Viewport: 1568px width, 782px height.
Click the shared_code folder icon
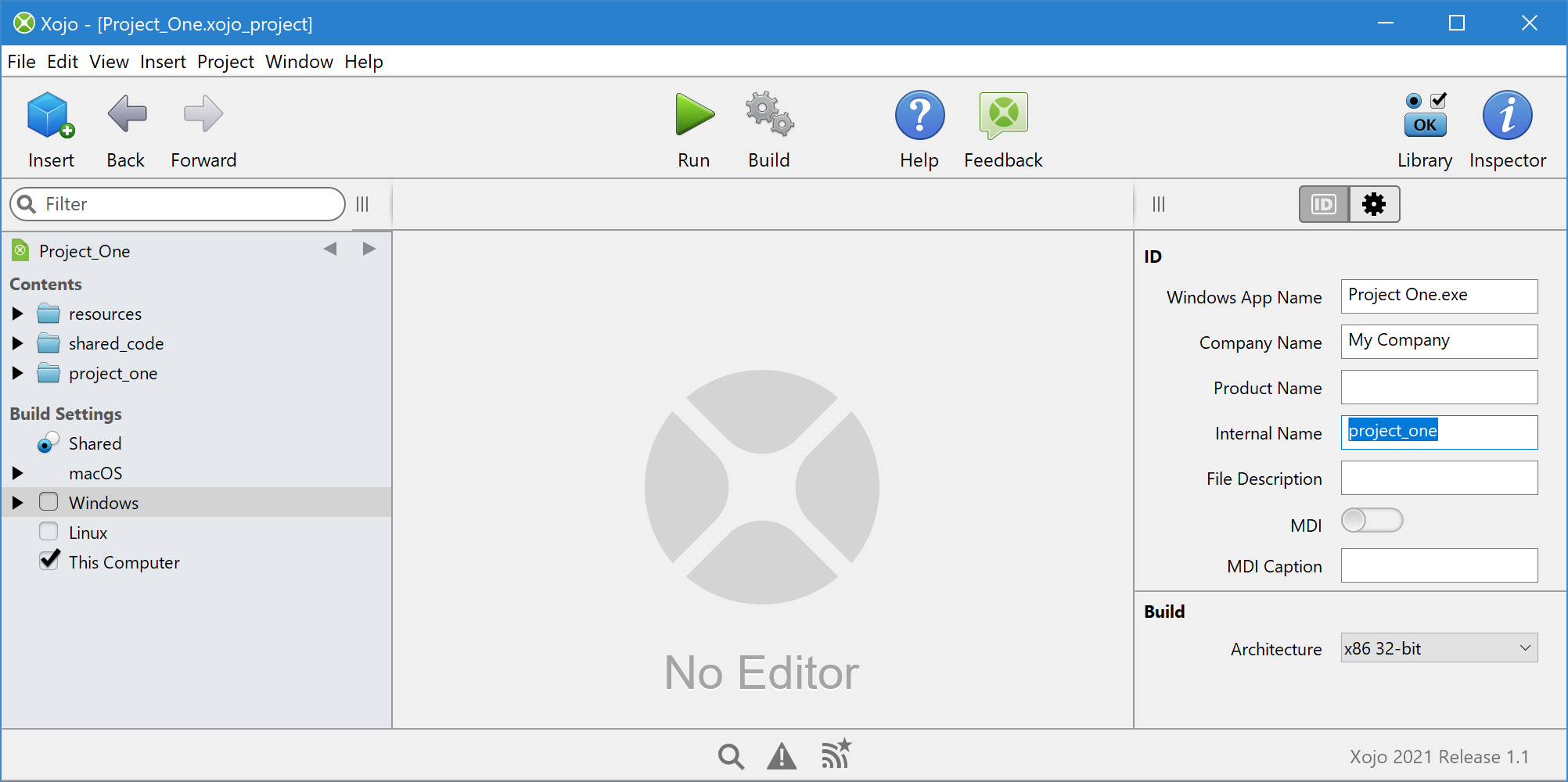49,343
